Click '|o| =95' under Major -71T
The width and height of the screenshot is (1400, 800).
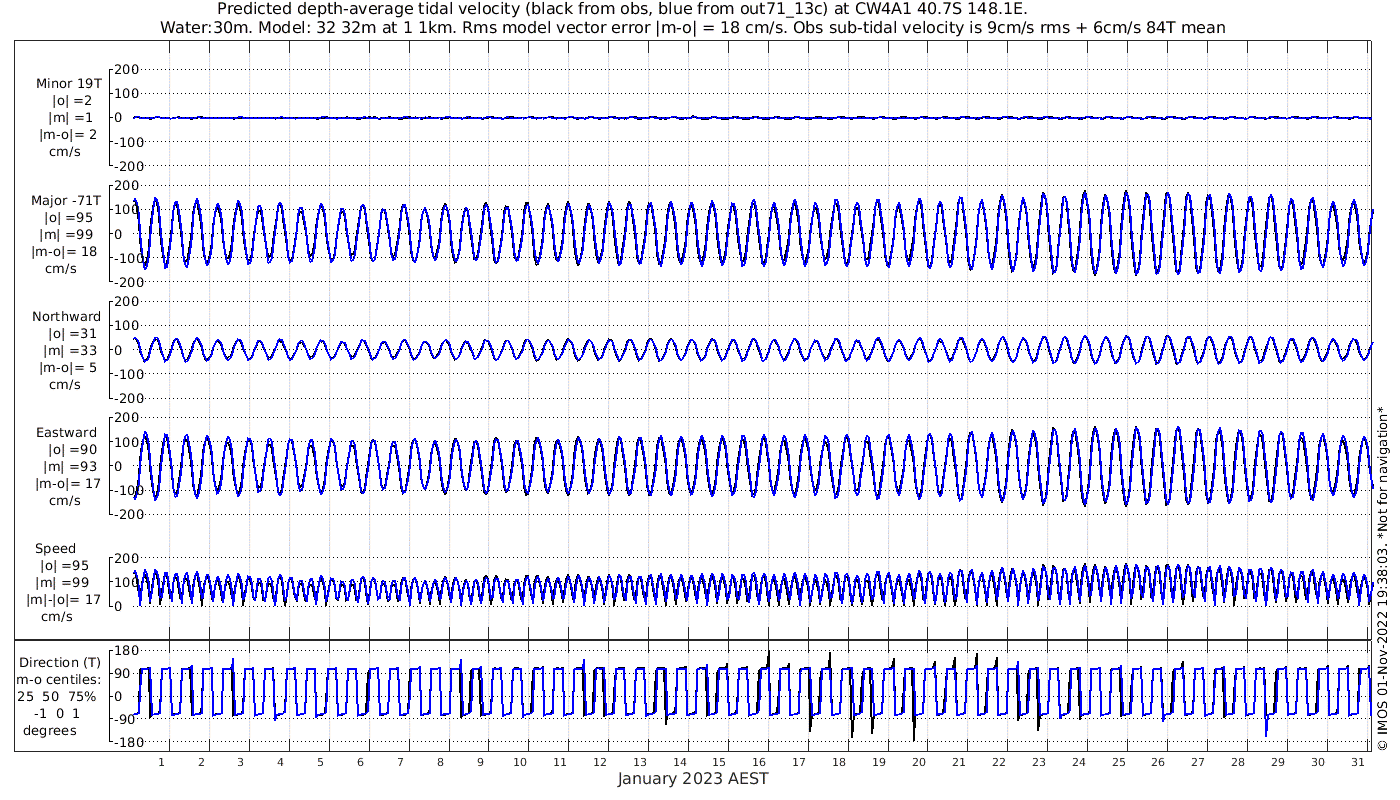68,217
